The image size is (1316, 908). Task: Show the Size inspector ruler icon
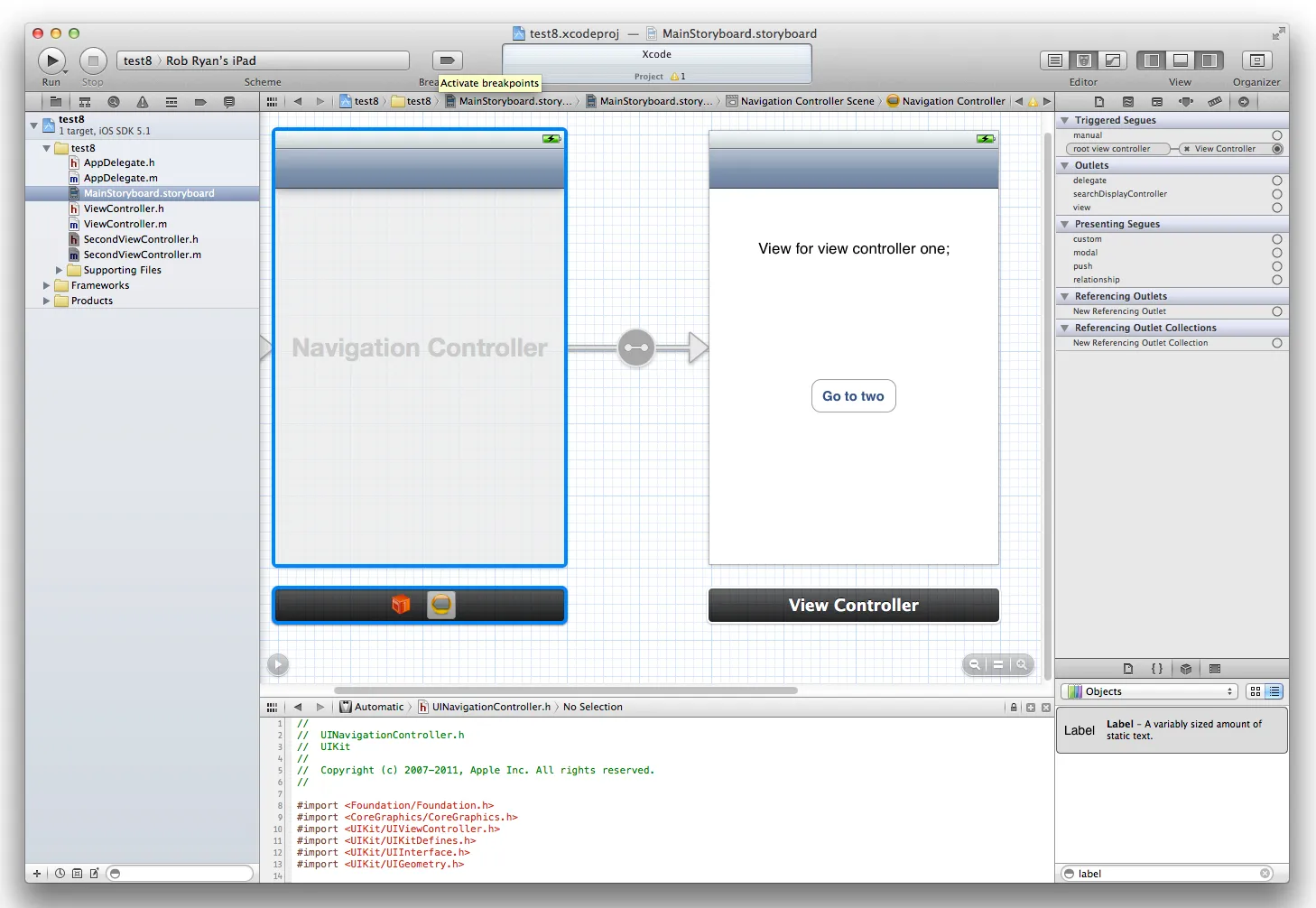pos(1215,102)
